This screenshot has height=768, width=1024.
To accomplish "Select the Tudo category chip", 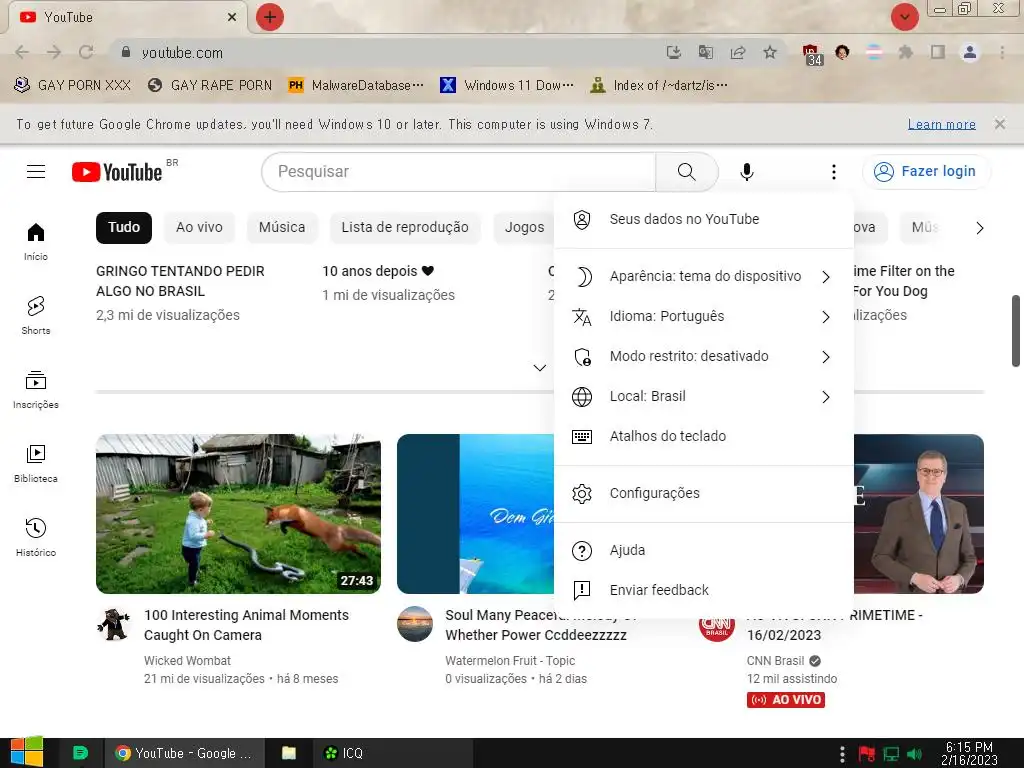I will tap(124, 227).
